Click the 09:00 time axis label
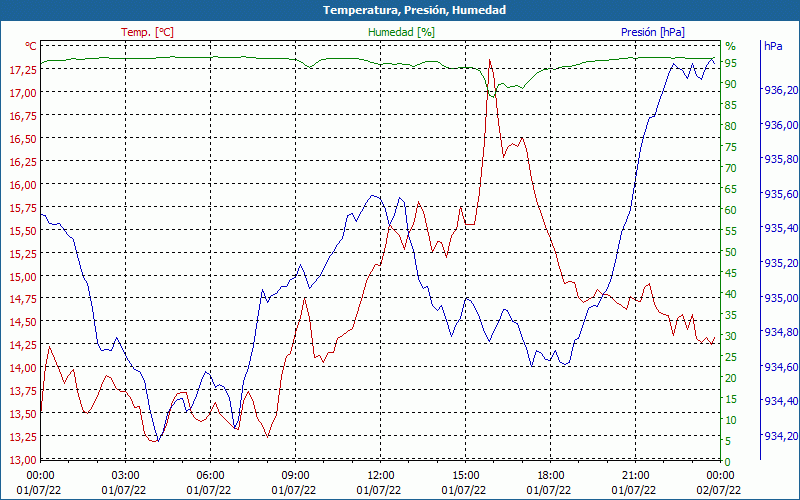Viewport: 800px width, 500px height. pyautogui.click(x=295, y=476)
